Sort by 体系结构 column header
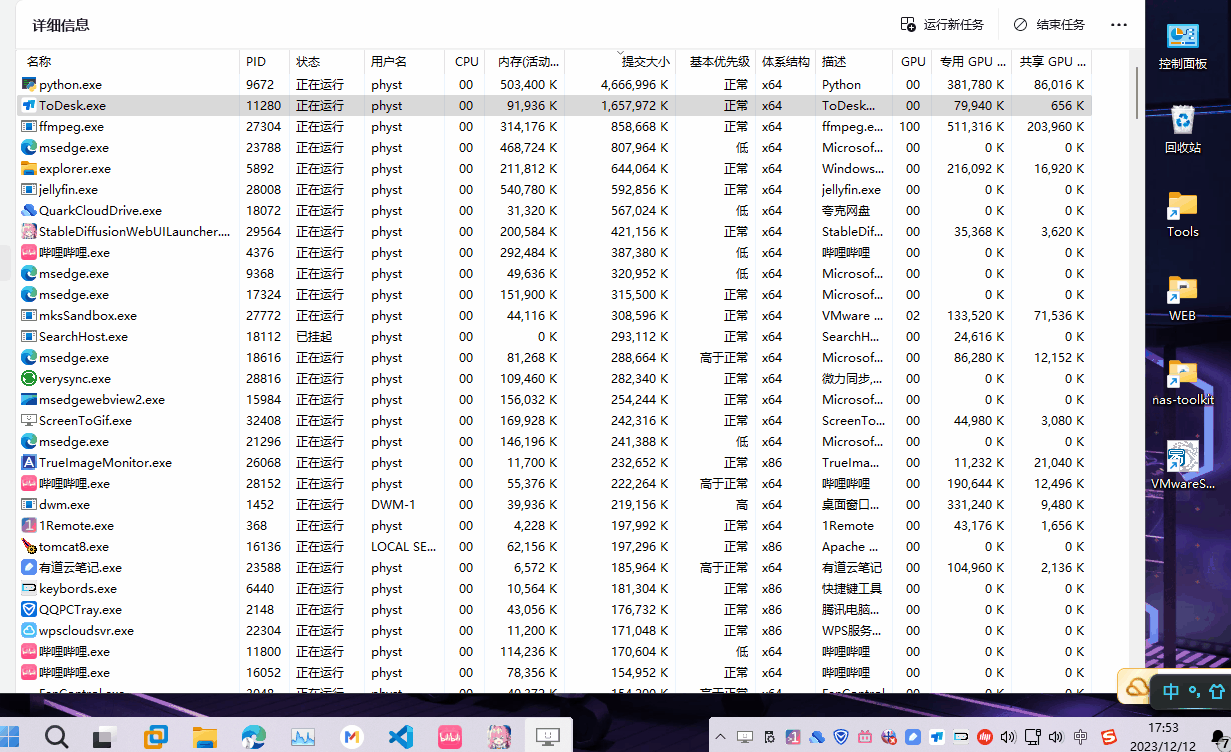This screenshot has height=752, width=1231. pyautogui.click(x=785, y=62)
